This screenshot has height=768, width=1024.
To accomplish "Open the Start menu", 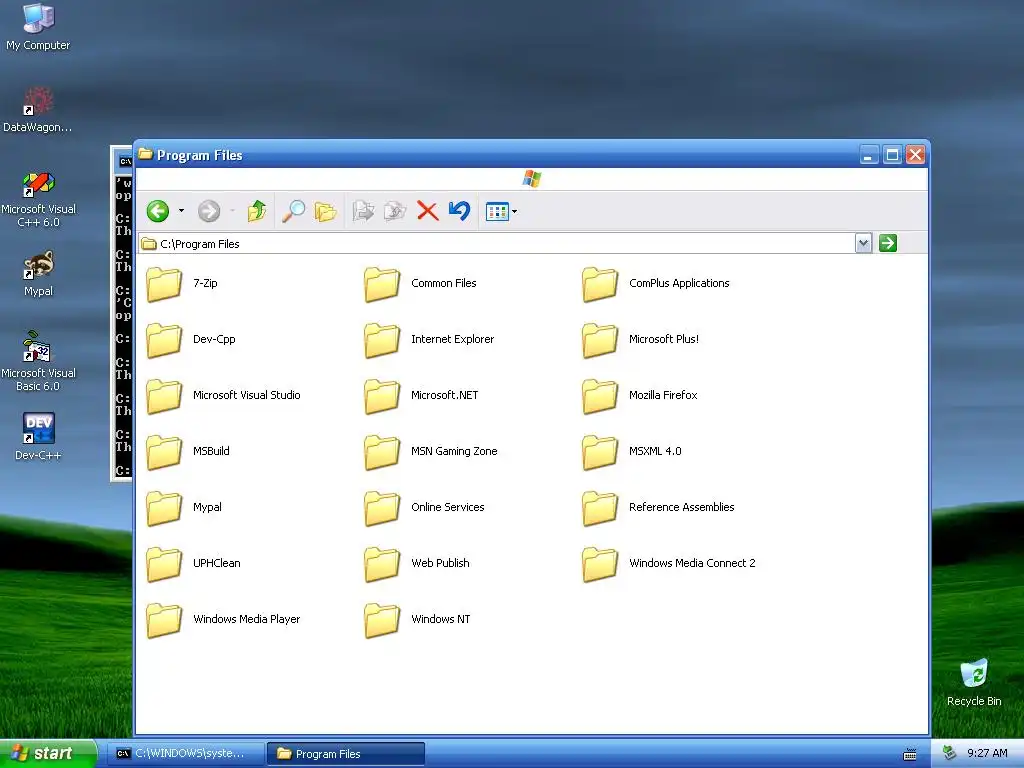I will 48,753.
